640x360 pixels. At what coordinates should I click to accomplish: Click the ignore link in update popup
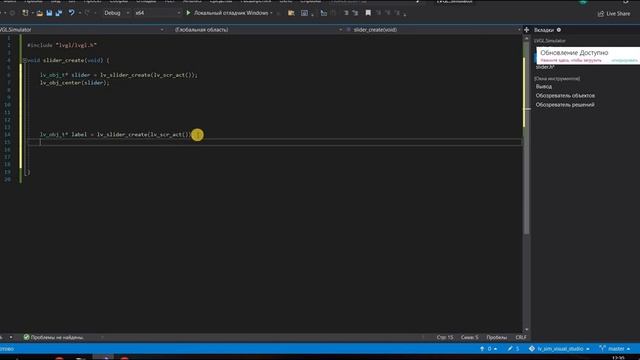pos(624,60)
